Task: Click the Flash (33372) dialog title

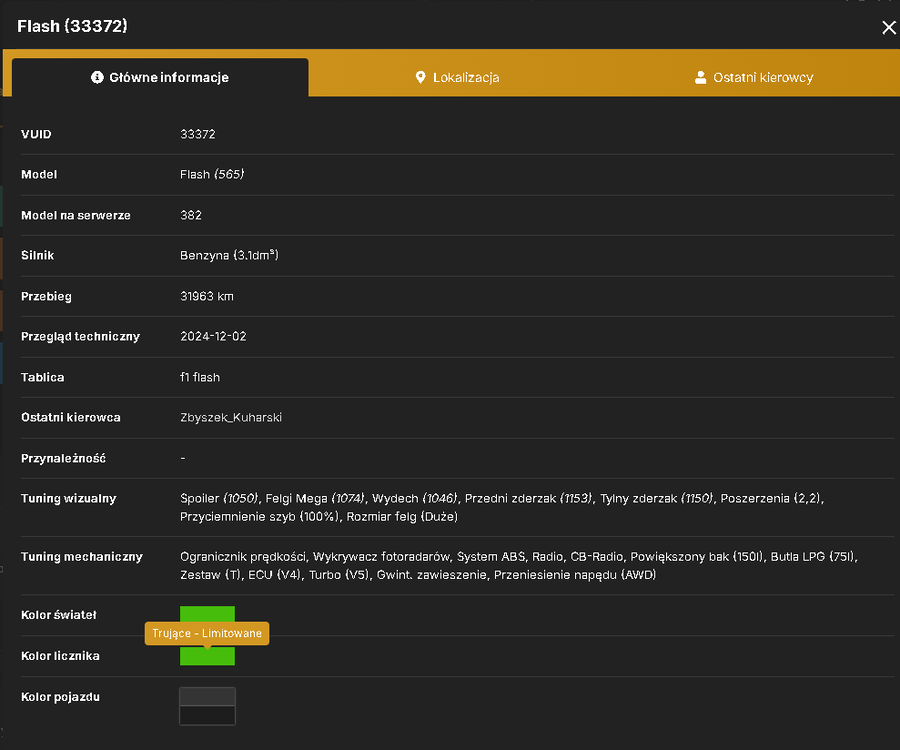Action: coord(72,26)
